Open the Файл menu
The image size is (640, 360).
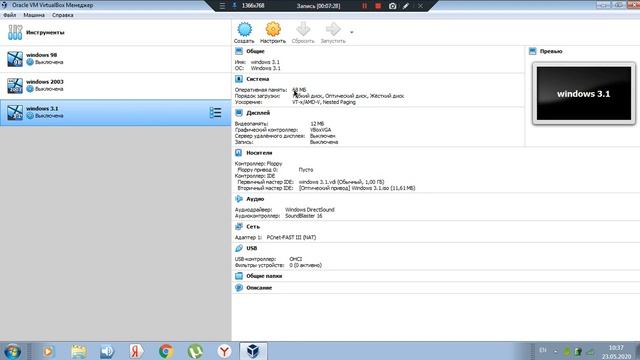pos(10,15)
